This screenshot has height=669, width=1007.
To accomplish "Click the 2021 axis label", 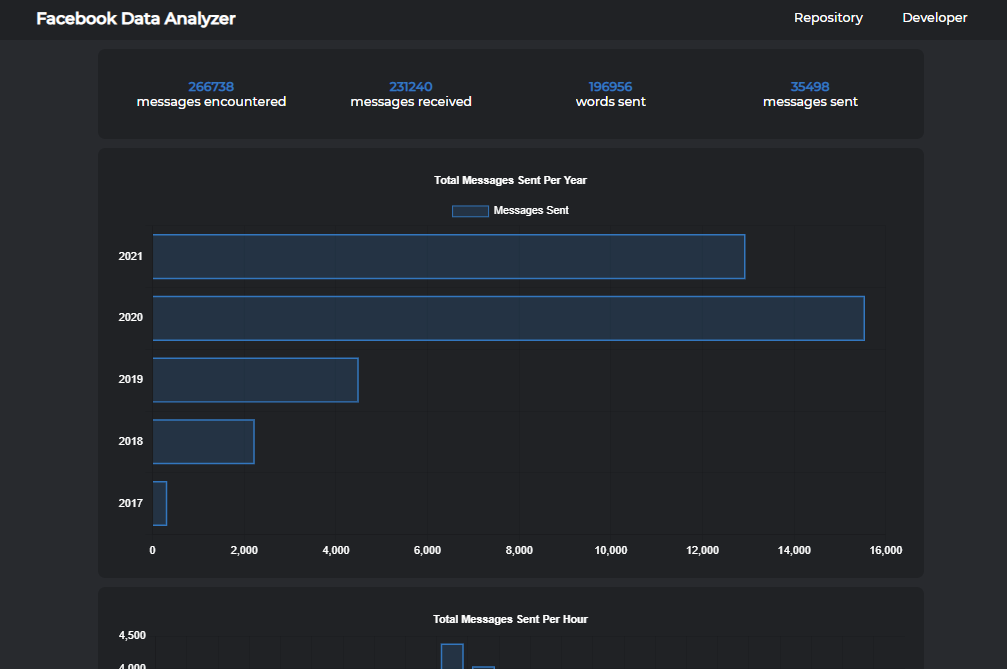I will [130, 257].
